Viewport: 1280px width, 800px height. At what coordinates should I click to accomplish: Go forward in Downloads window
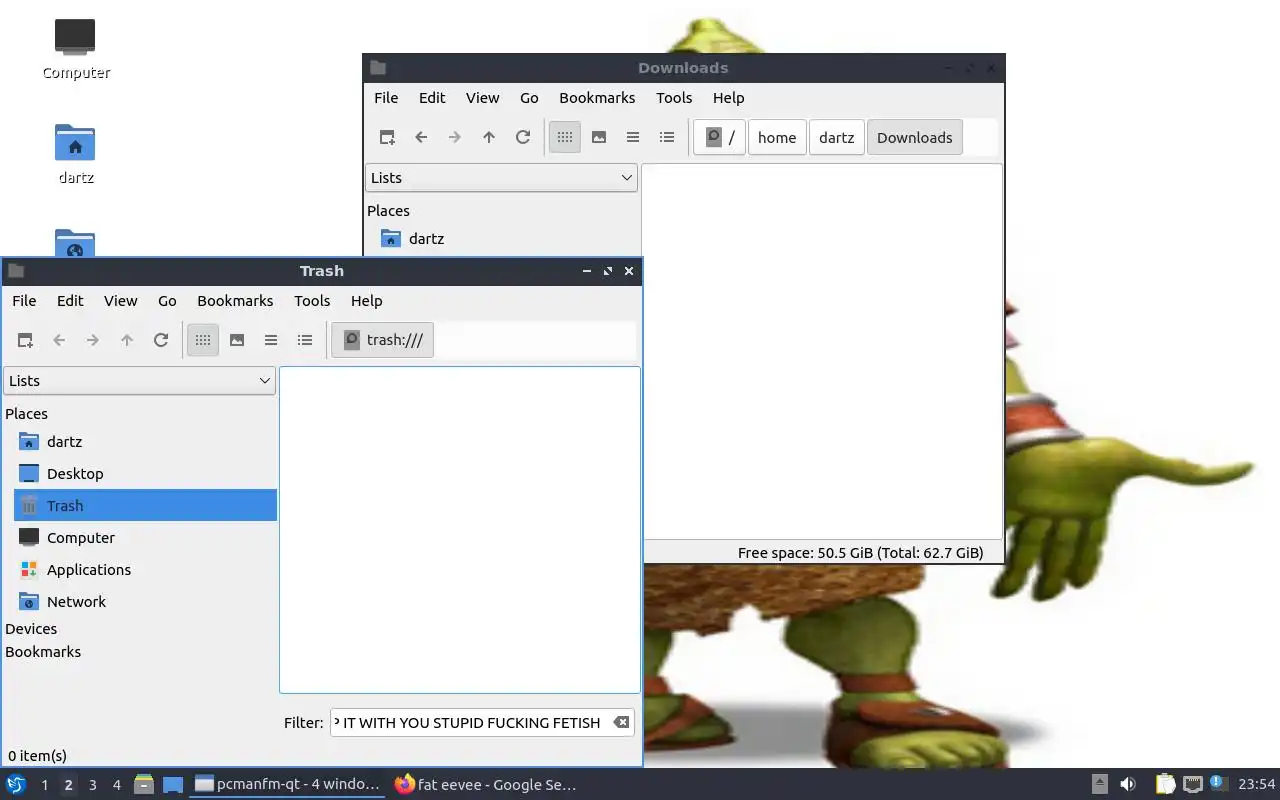tap(455, 137)
